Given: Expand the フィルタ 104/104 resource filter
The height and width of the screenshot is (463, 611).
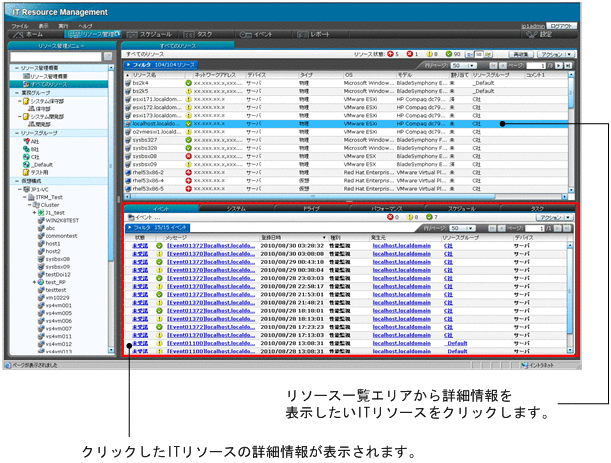Looking at the screenshot, I should pos(161,65).
